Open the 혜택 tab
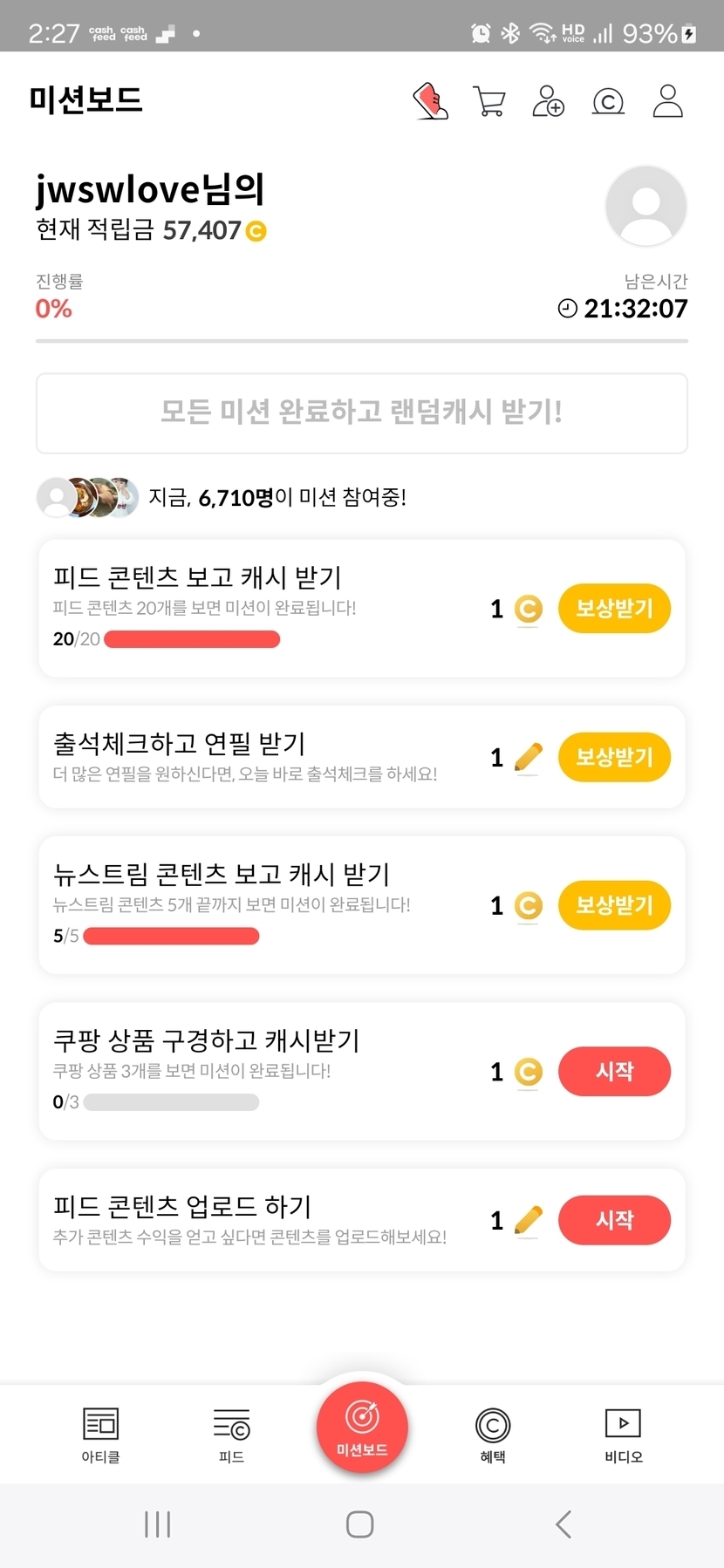Viewport: 724px width, 1568px height. 493,1435
